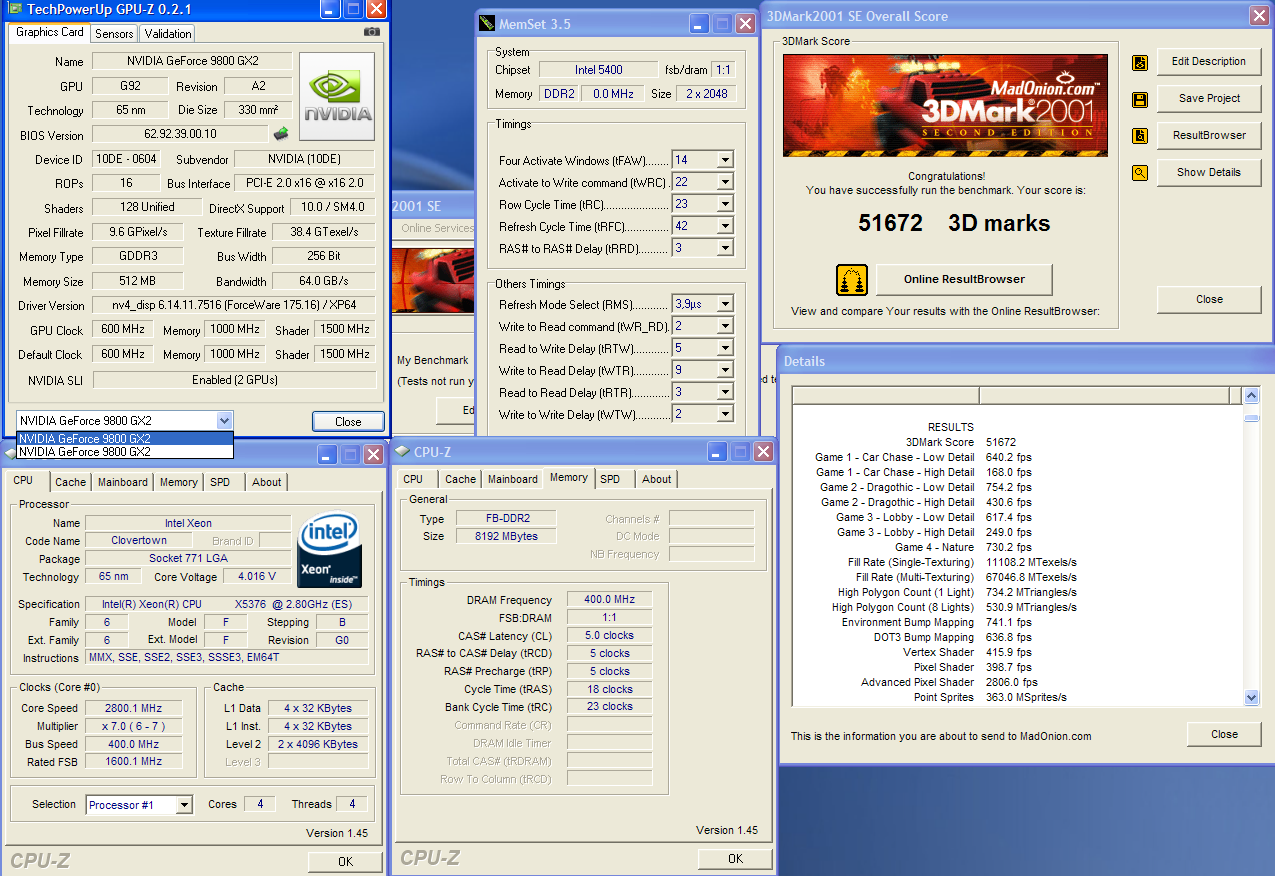Open the Processor #1 selection dropdown in CPU-Z
This screenshot has height=876, width=1275.
pyautogui.click(x=184, y=805)
